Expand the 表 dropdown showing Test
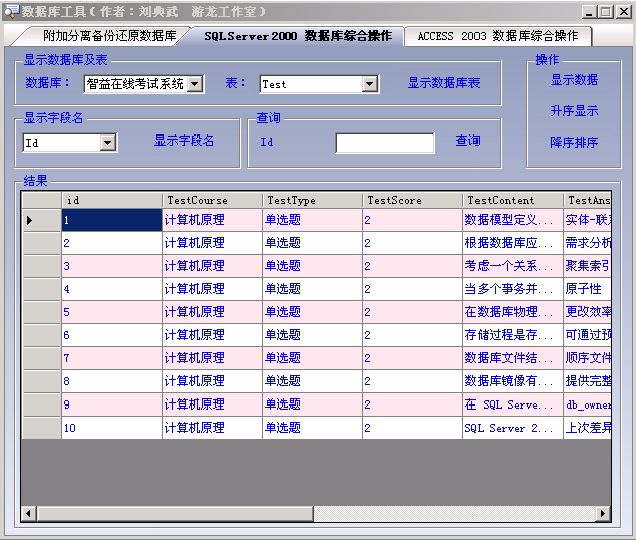The height and width of the screenshot is (540, 636). pos(369,84)
